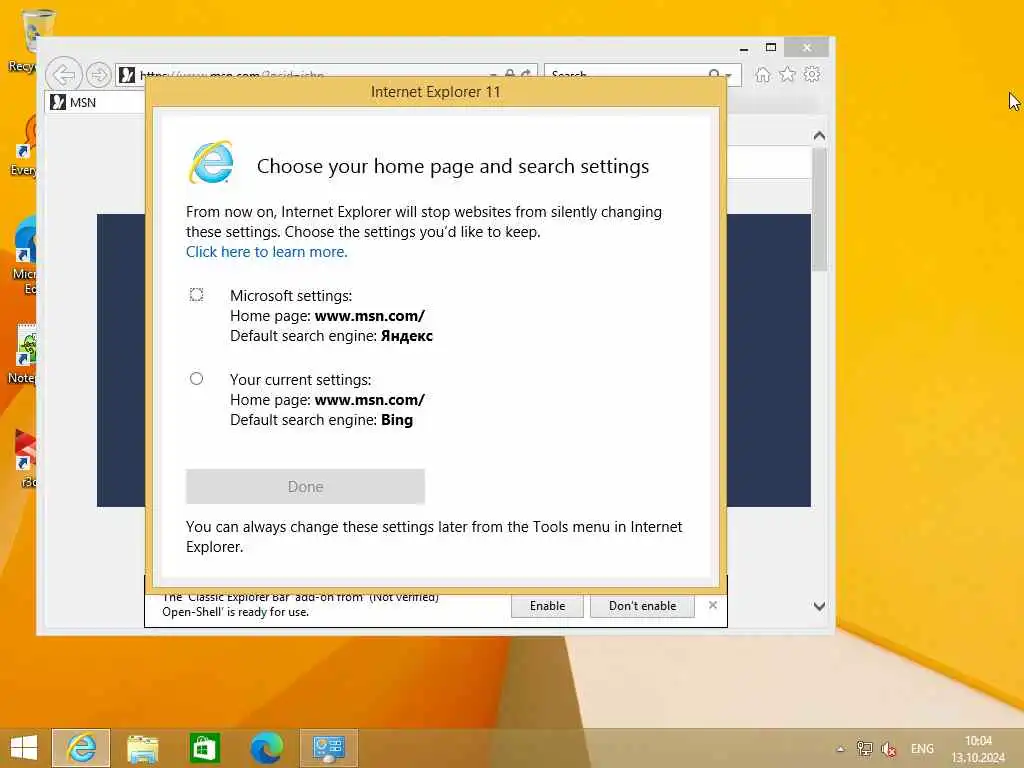Select the Your current settings radio option
Screen dimensions: 1024x768
click(x=196, y=378)
